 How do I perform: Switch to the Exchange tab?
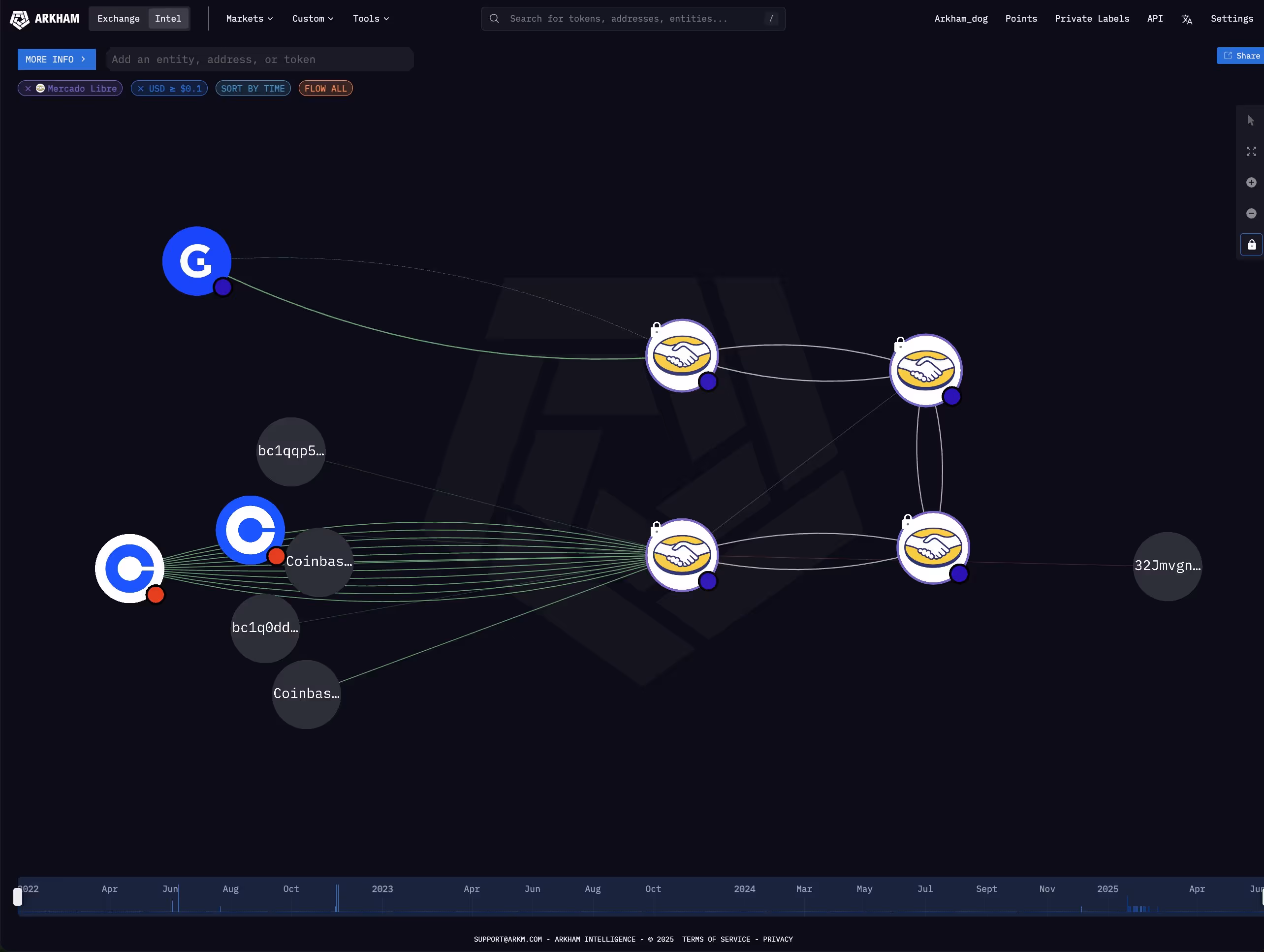[118, 19]
